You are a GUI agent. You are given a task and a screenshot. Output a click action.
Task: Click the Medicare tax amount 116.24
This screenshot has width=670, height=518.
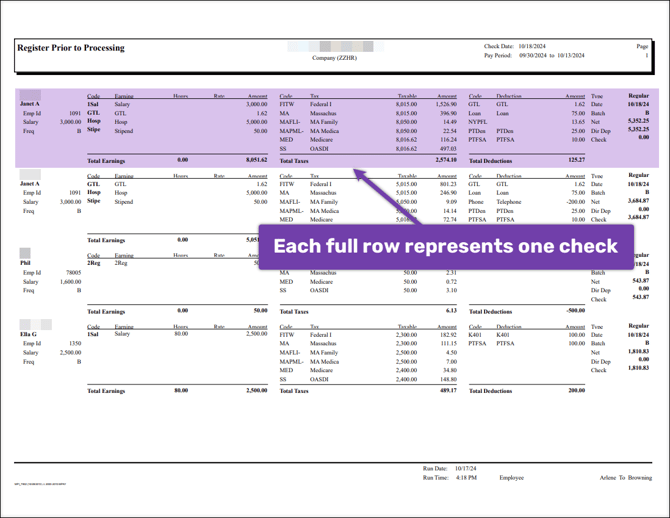449,140
